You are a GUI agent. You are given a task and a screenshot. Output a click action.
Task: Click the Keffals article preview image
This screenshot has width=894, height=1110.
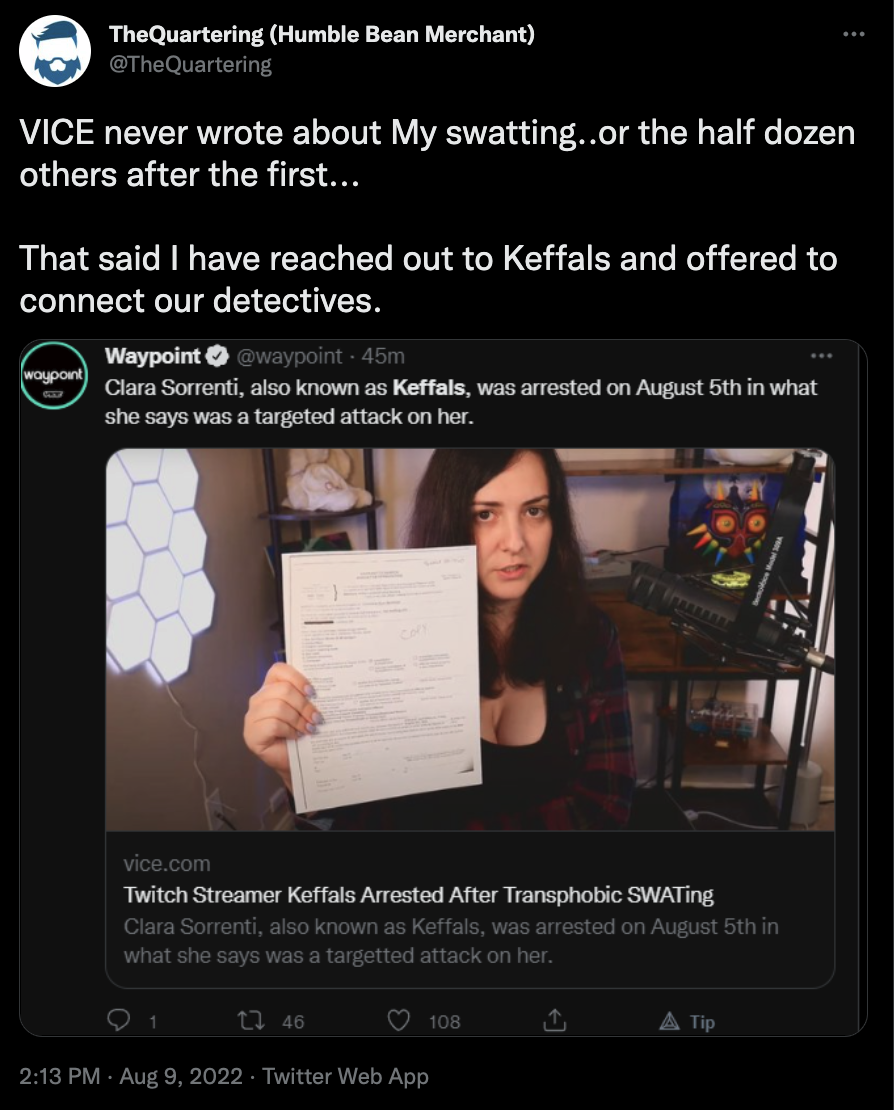click(x=470, y=639)
